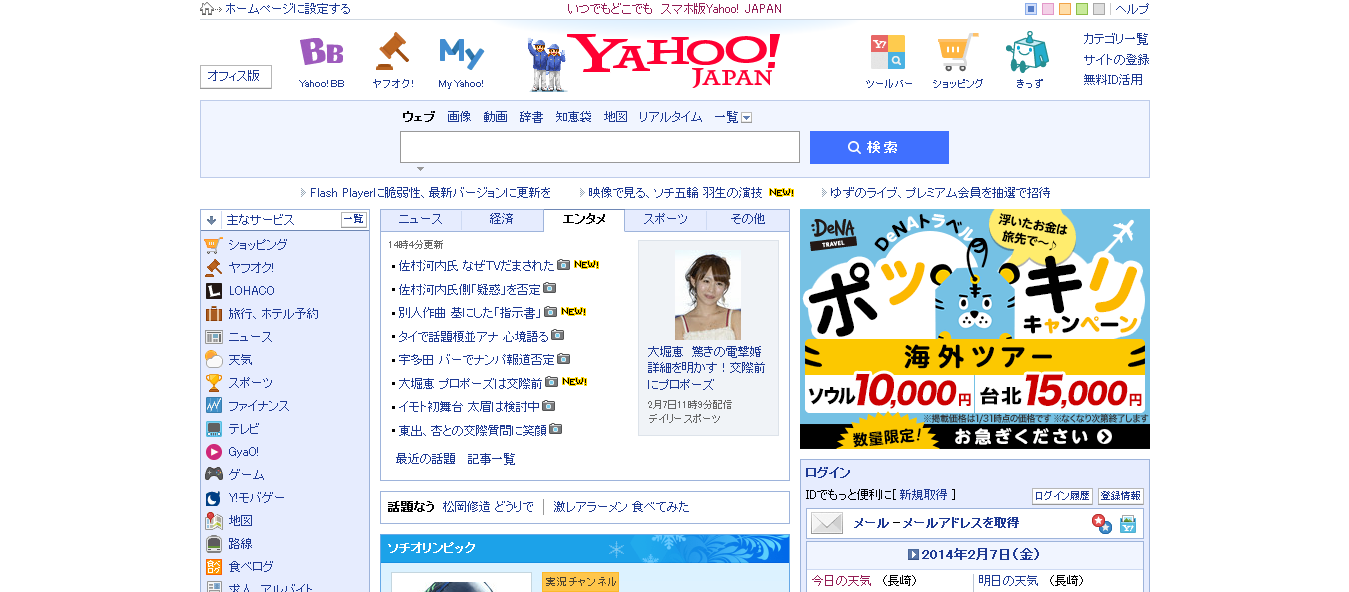Click the 検索 search button

click(879, 147)
